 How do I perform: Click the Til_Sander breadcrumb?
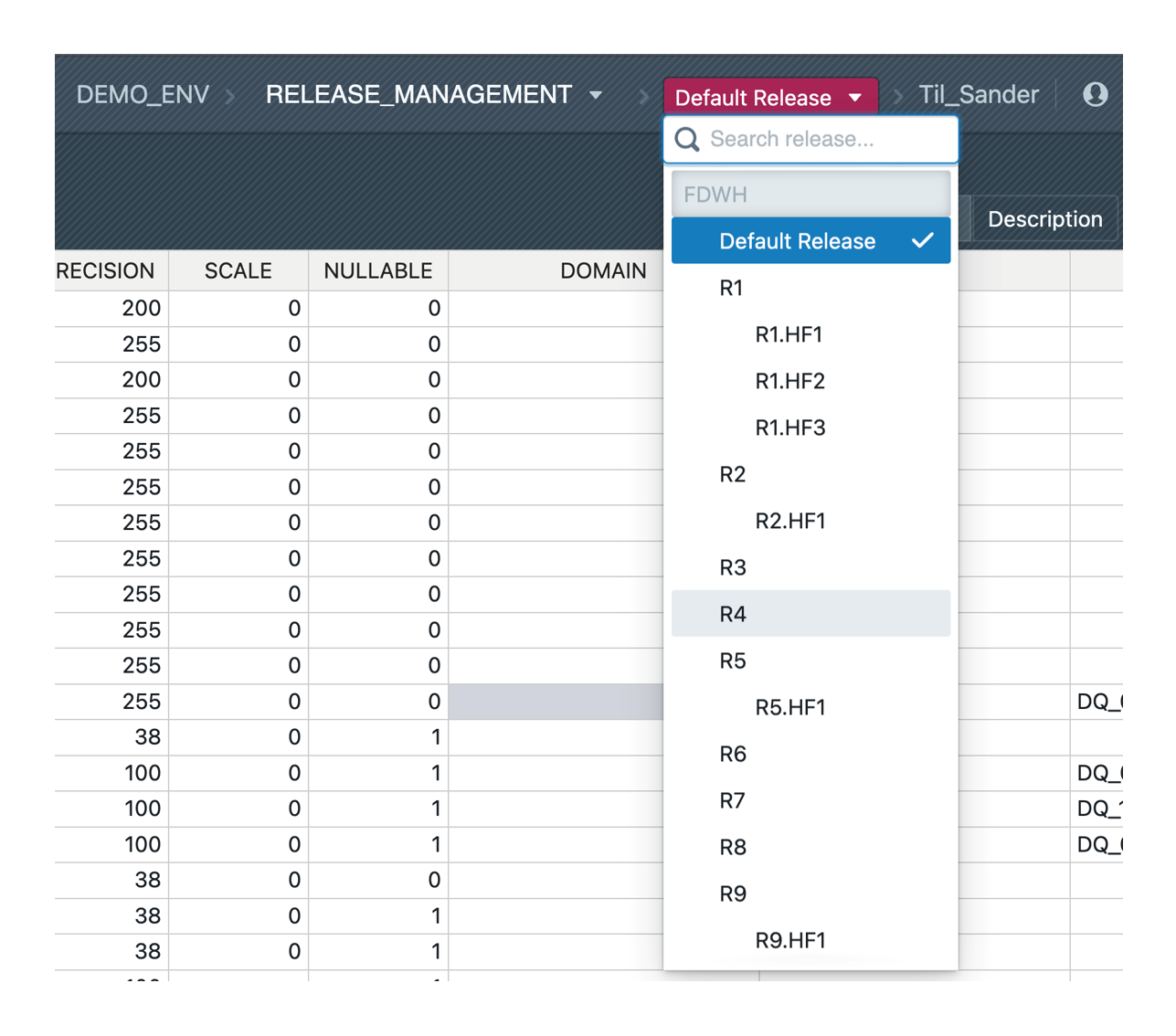pyautogui.click(x=978, y=95)
